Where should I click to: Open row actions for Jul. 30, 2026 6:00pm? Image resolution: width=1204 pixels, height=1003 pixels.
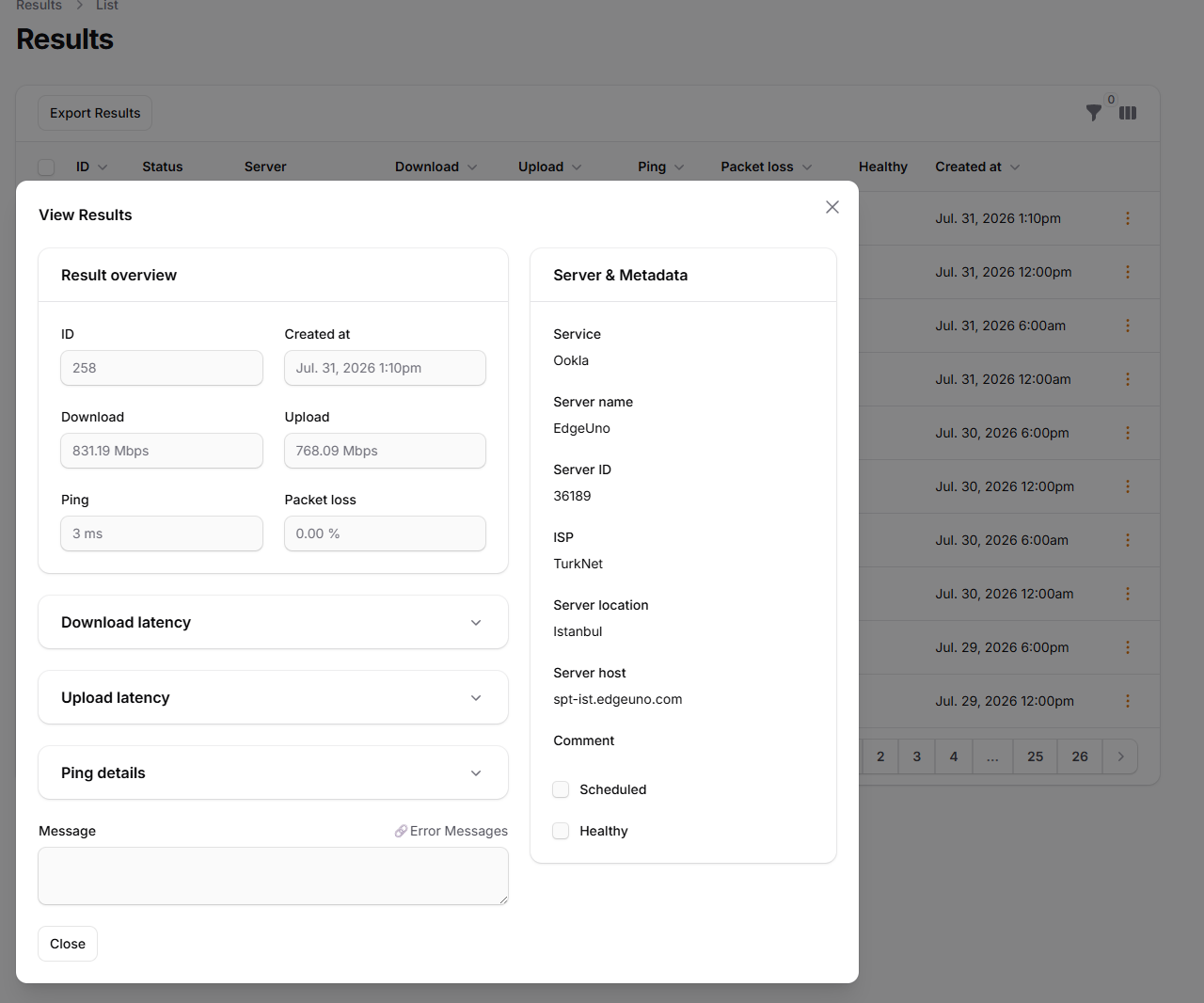point(1127,433)
